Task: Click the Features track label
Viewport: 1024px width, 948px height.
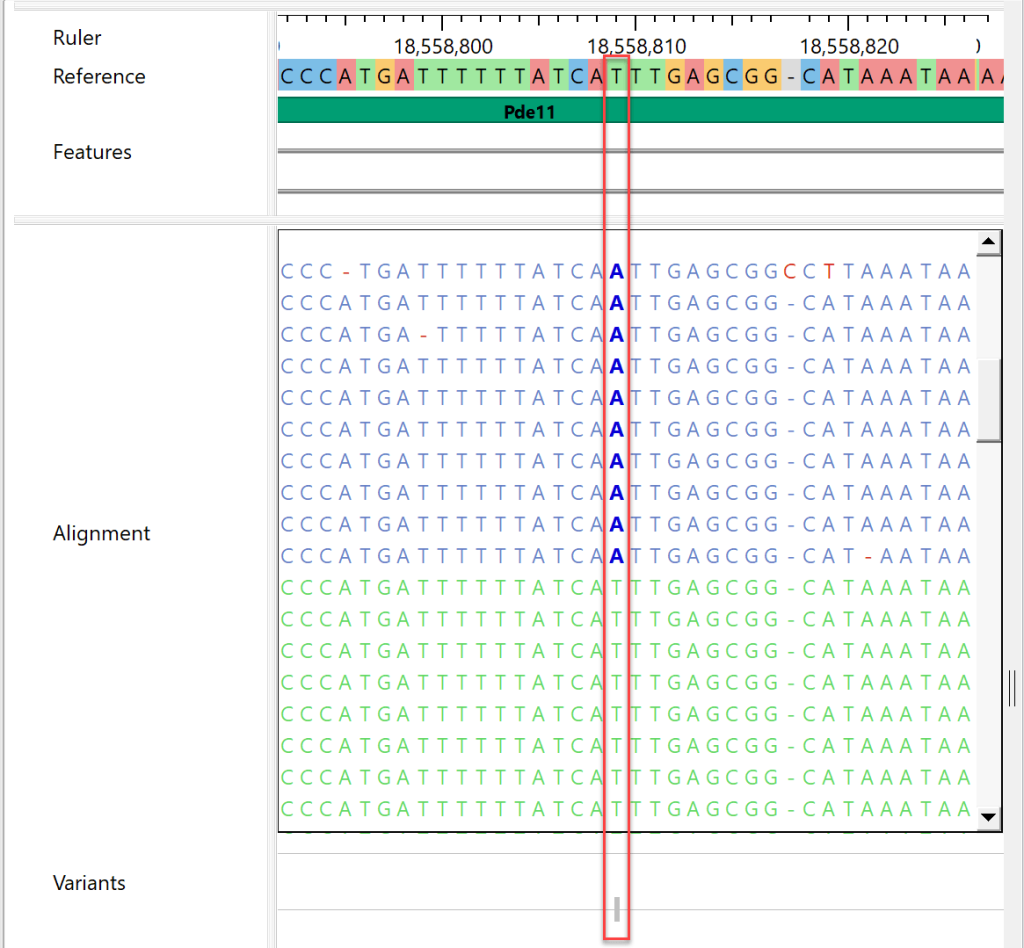Action: (92, 152)
